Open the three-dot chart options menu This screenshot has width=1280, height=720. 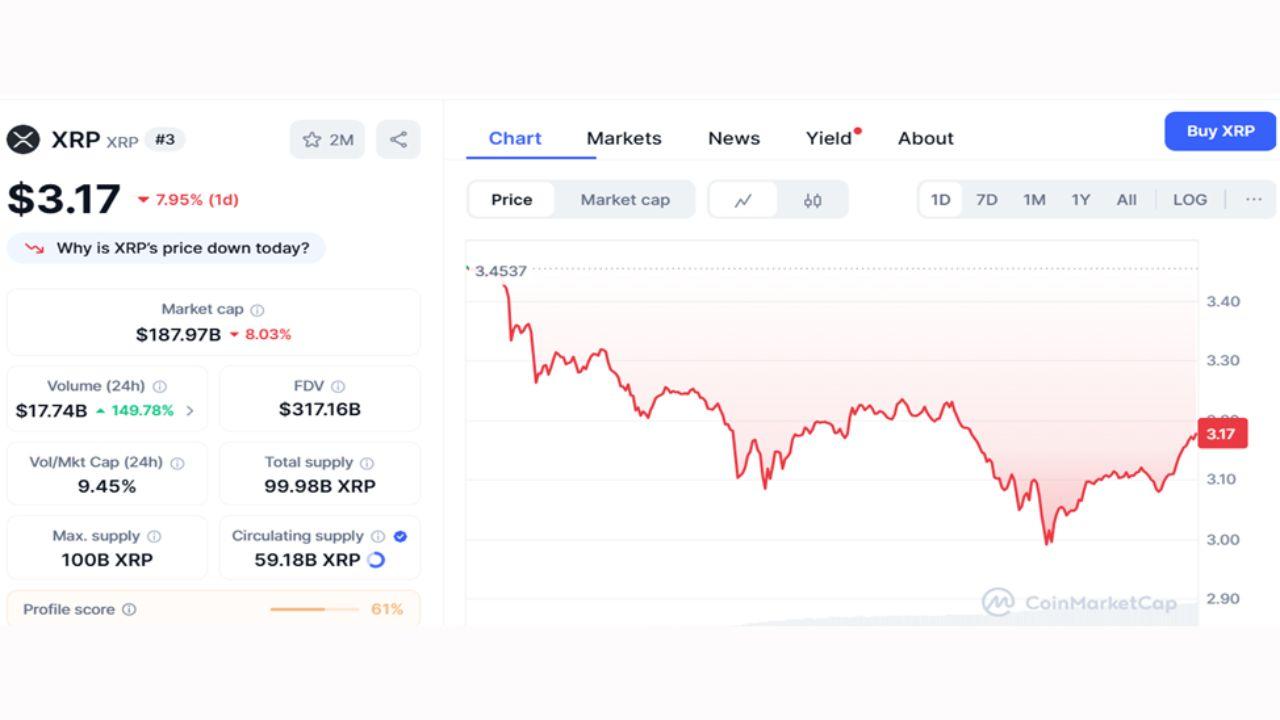tap(1254, 200)
